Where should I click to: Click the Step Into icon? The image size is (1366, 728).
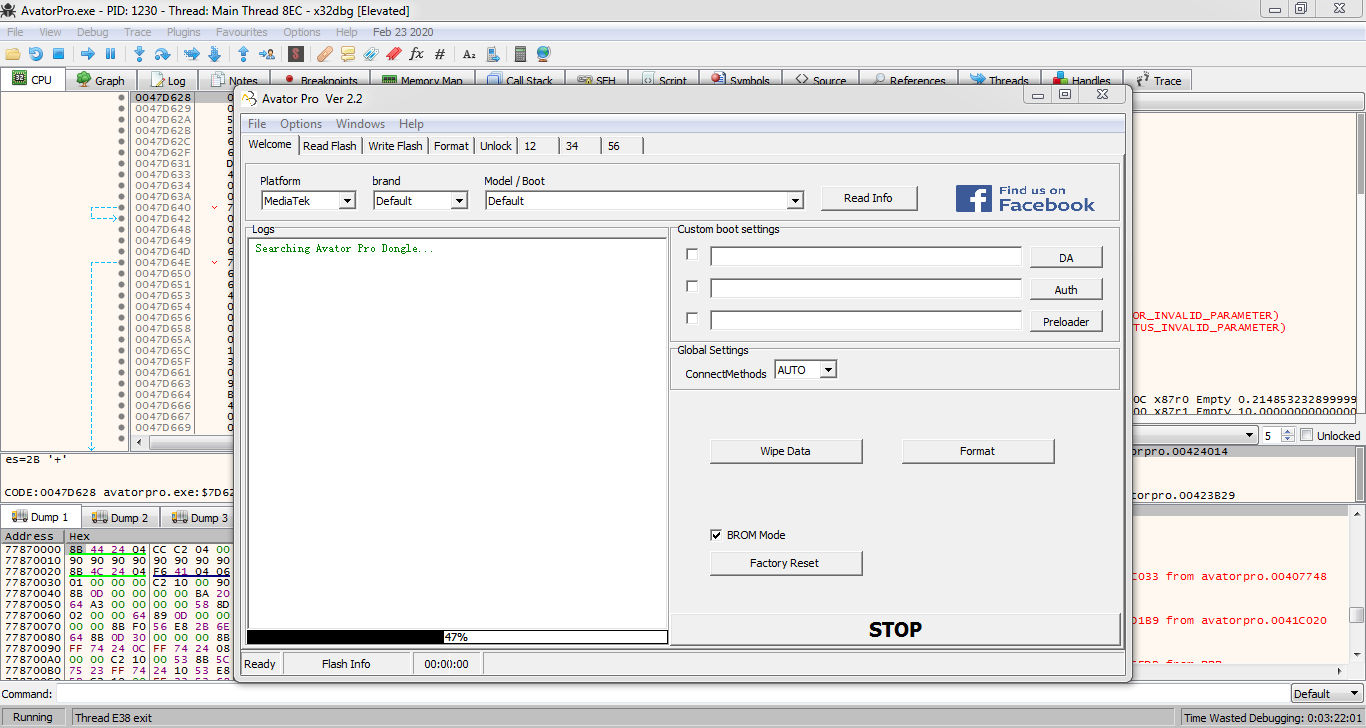click(140, 54)
